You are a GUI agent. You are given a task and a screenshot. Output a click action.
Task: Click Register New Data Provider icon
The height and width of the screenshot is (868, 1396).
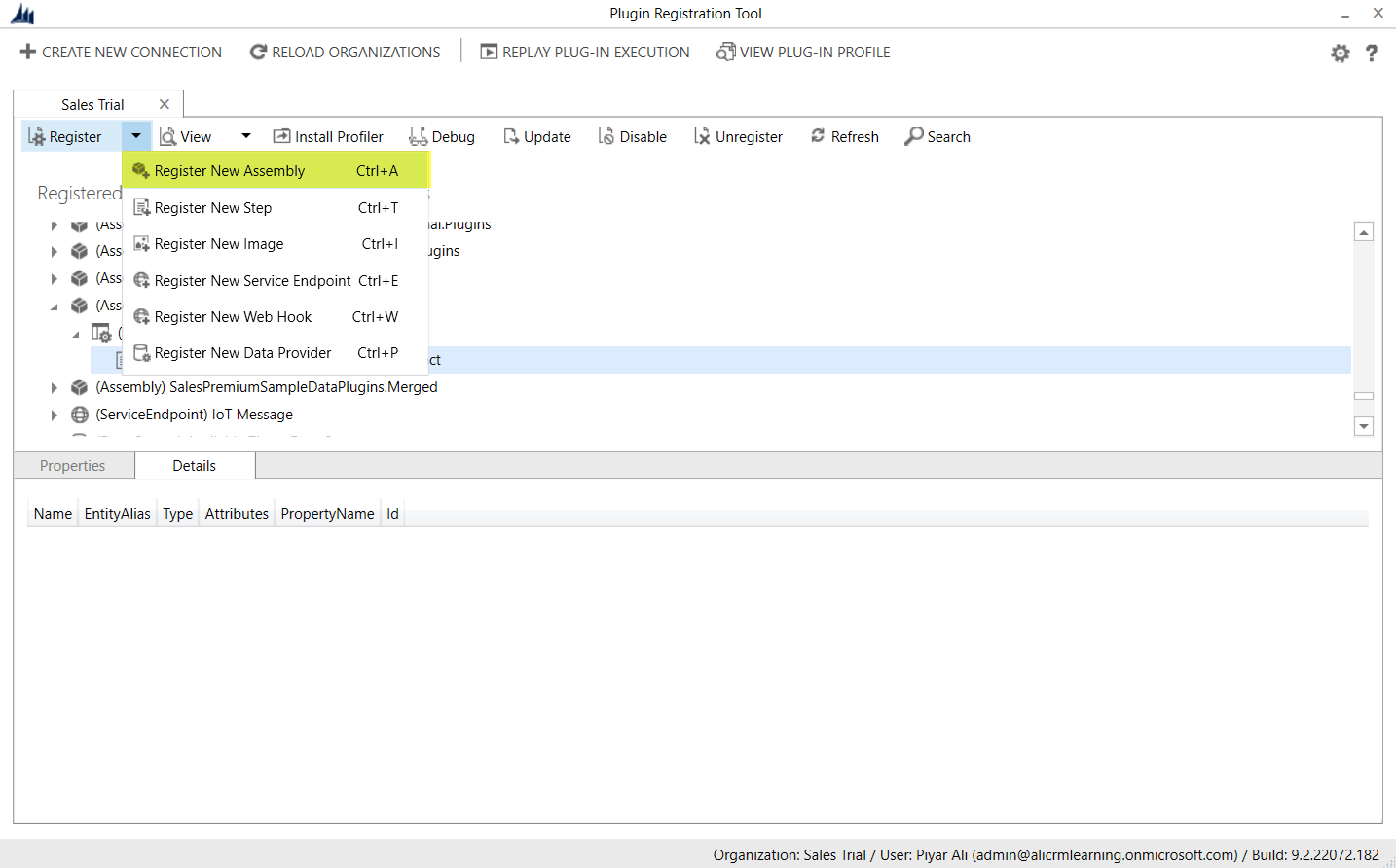tap(141, 352)
